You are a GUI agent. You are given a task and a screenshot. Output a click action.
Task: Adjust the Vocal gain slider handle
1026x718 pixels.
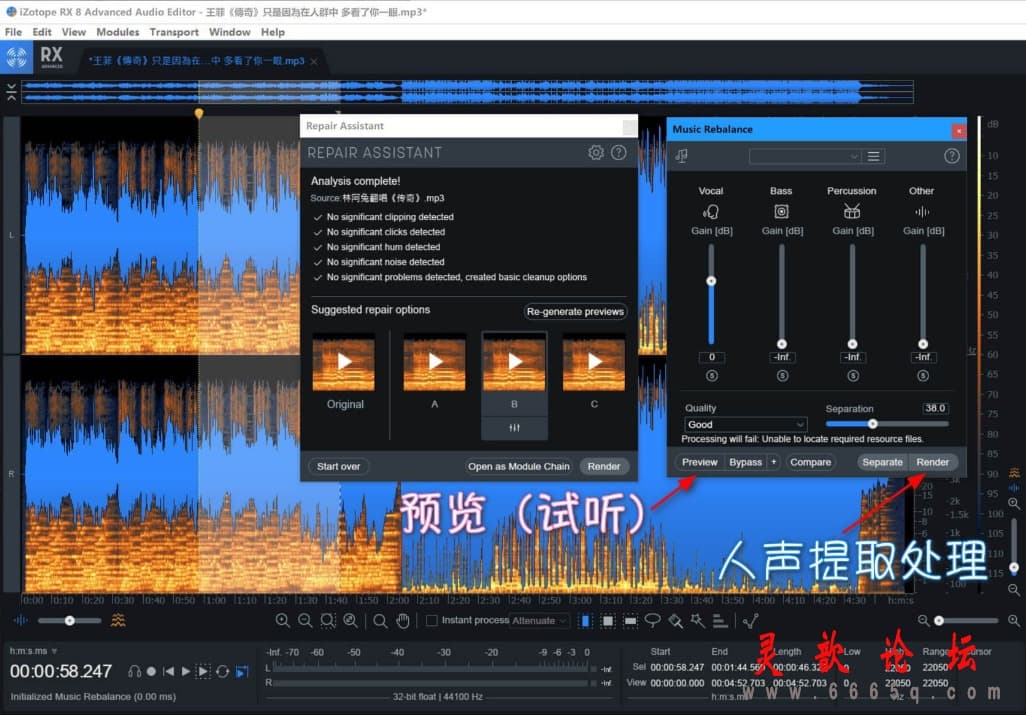pyautogui.click(x=711, y=281)
